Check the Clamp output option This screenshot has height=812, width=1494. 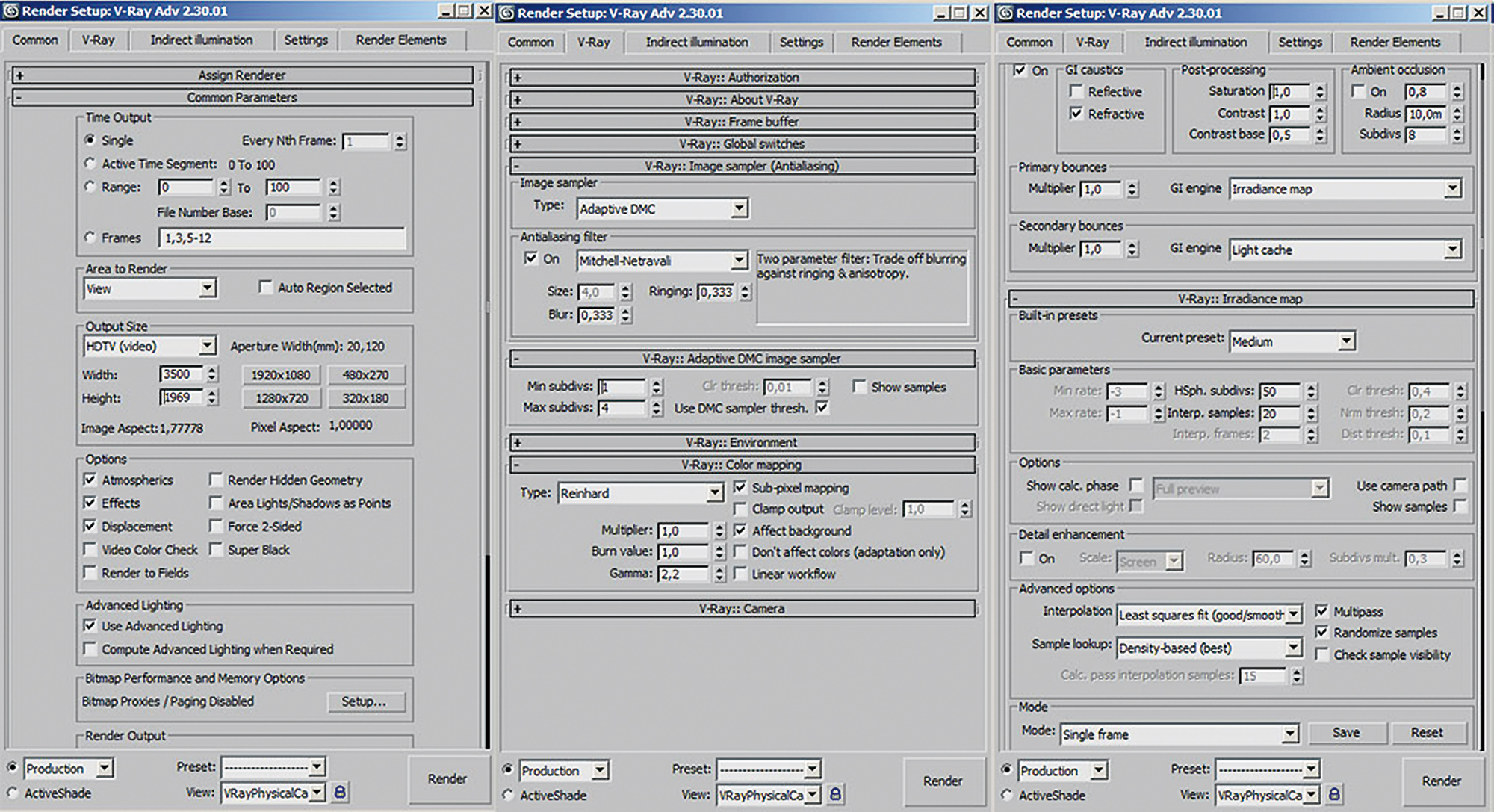tap(740, 509)
